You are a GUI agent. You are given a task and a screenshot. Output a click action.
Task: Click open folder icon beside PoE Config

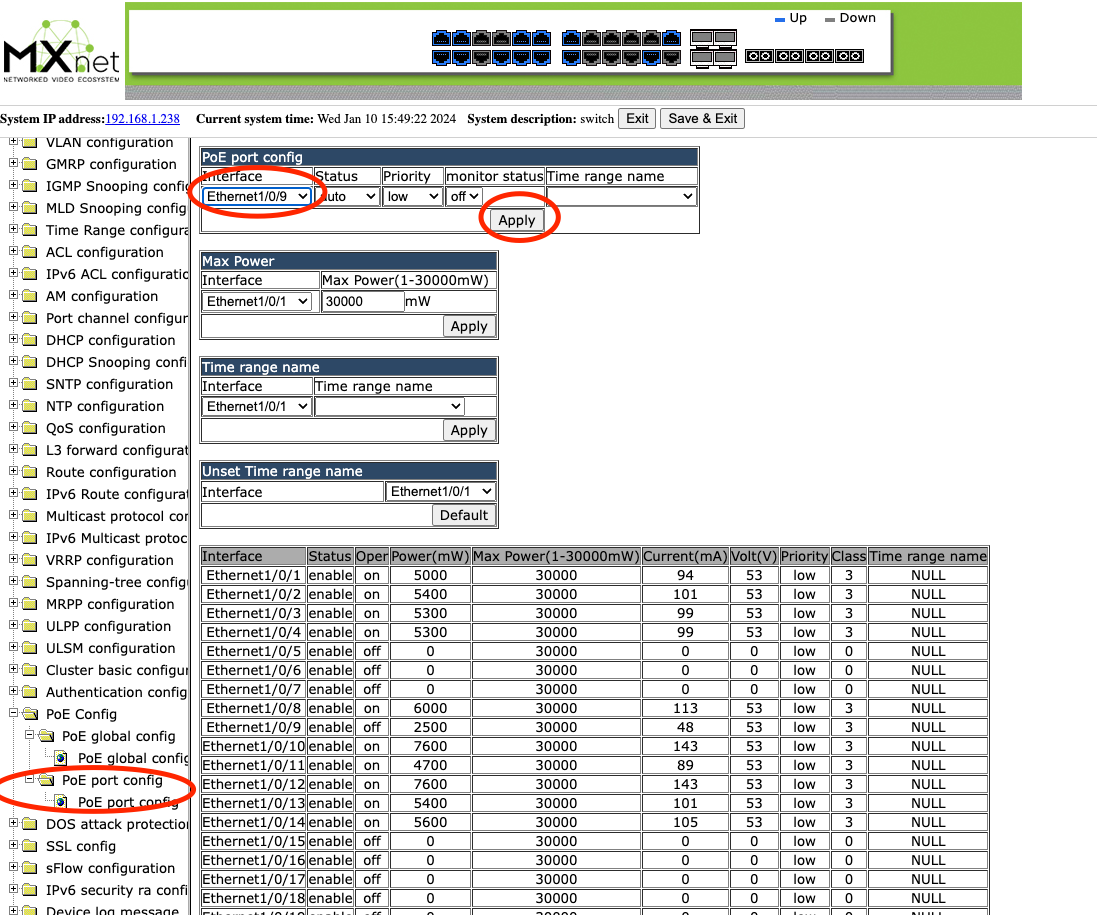tap(30, 714)
